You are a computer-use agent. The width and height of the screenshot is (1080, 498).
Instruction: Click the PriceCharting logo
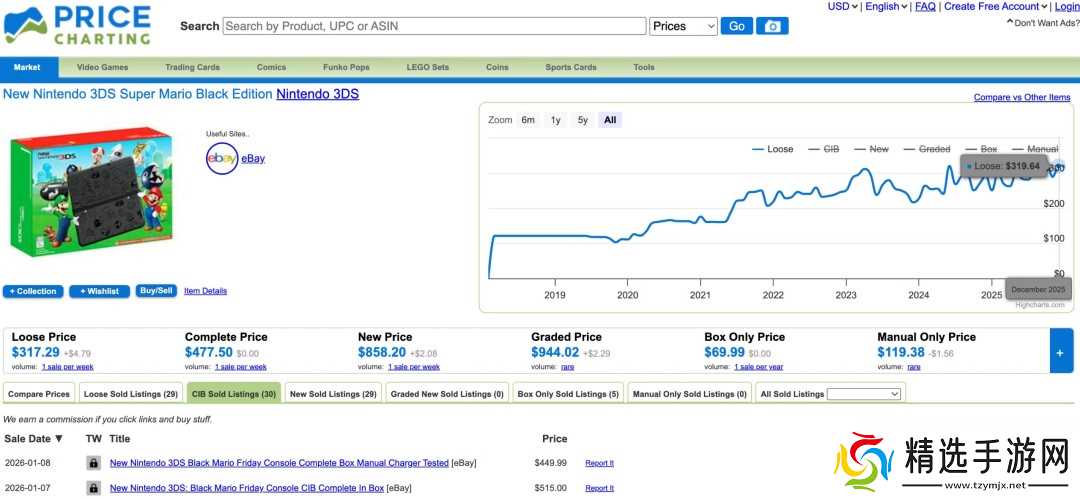pos(78,26)
